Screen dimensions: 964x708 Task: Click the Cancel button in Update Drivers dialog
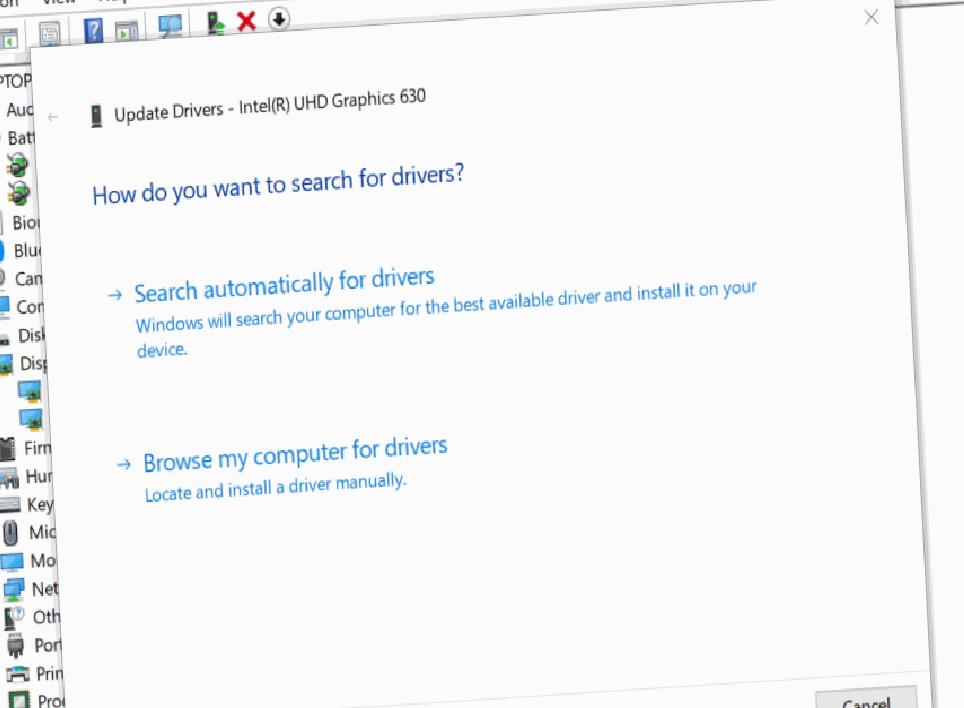coord(866,700)
